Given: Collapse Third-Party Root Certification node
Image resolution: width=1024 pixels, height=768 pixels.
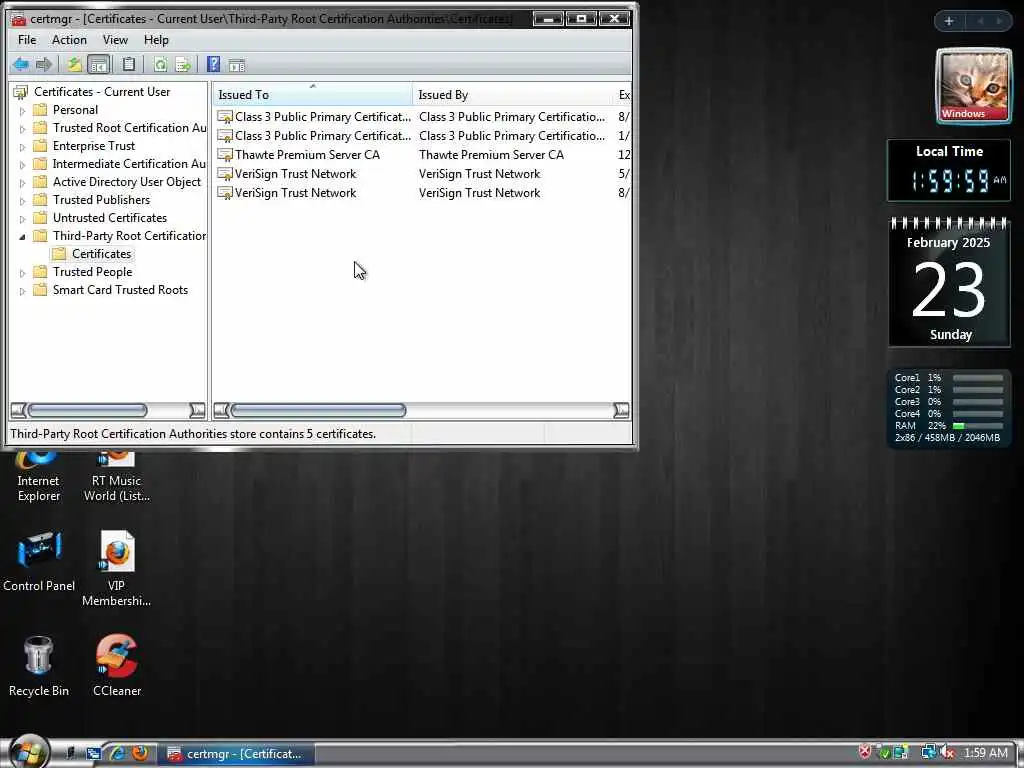Looking at the screenshot, I should (22, 236).
